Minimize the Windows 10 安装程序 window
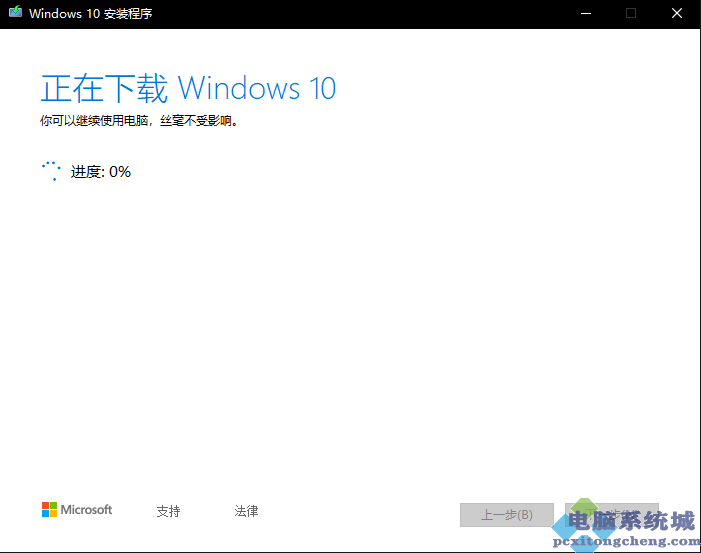 point(586,14)
